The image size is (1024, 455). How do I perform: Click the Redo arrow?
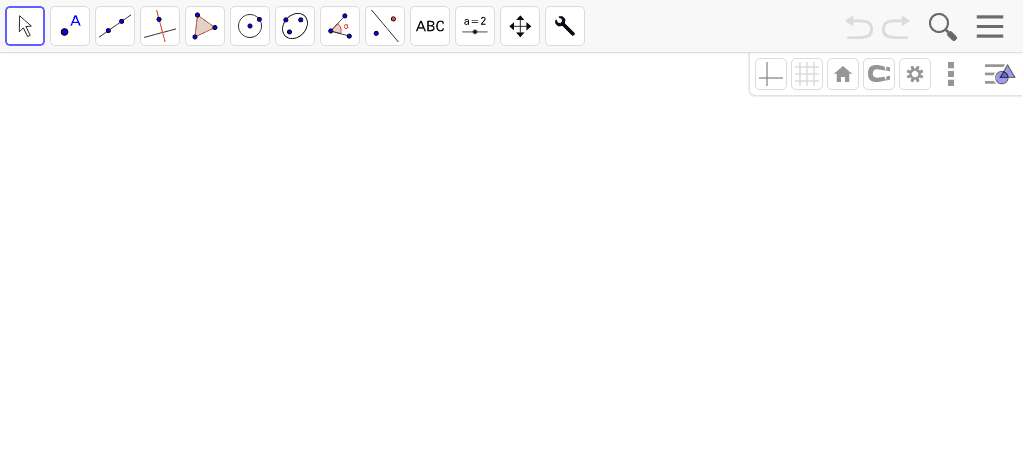point(896,27)
